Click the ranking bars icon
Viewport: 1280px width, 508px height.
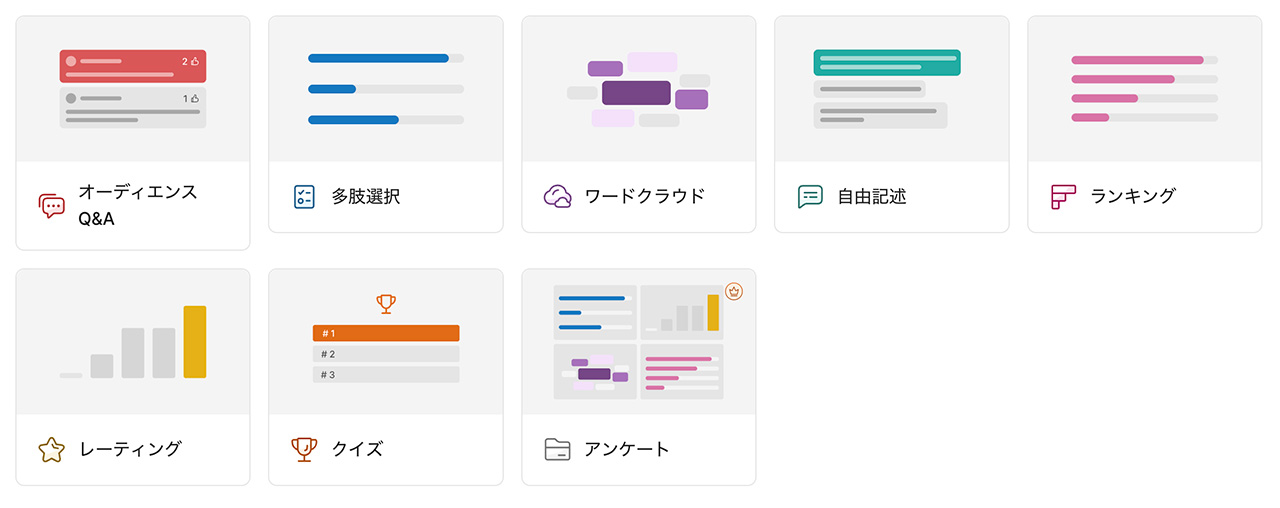click(x=1063, y=196)
